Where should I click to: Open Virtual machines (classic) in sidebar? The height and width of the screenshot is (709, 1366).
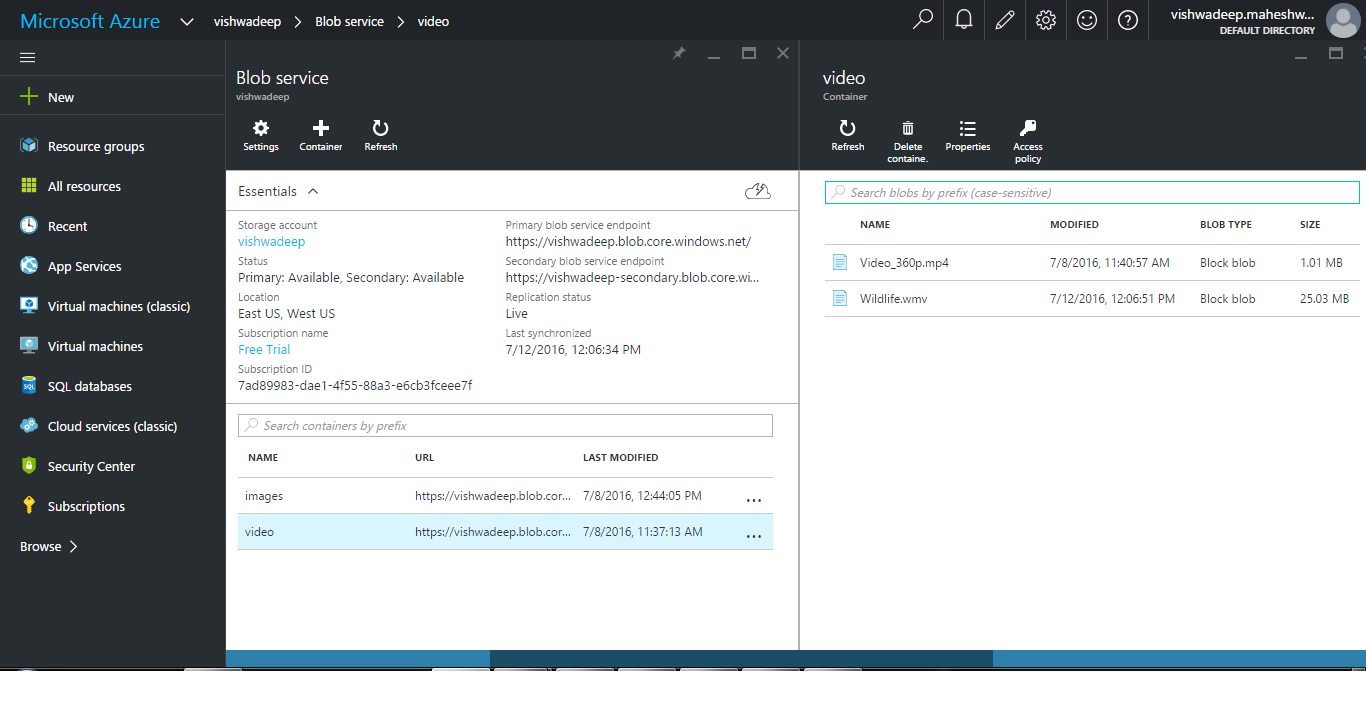[x=119, y=306]
